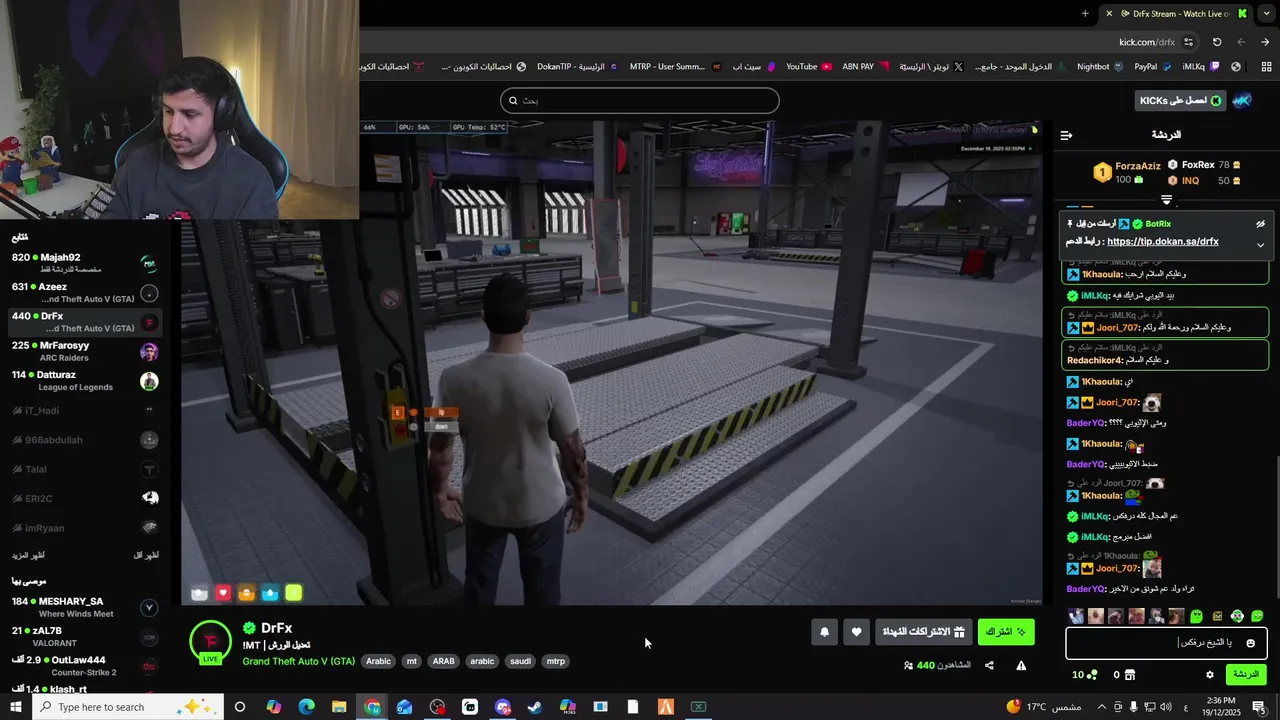Select MrFarosyy channel in sidebar
1280x720 pixels.
click(85, 352)
